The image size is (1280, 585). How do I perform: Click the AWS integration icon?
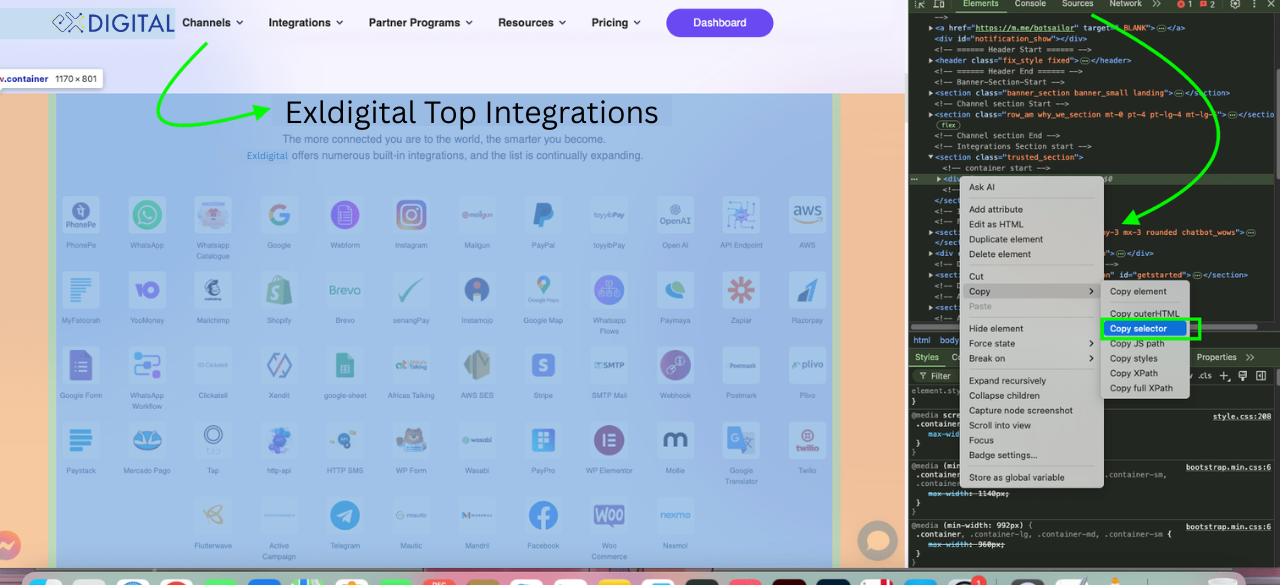[807, 214]
